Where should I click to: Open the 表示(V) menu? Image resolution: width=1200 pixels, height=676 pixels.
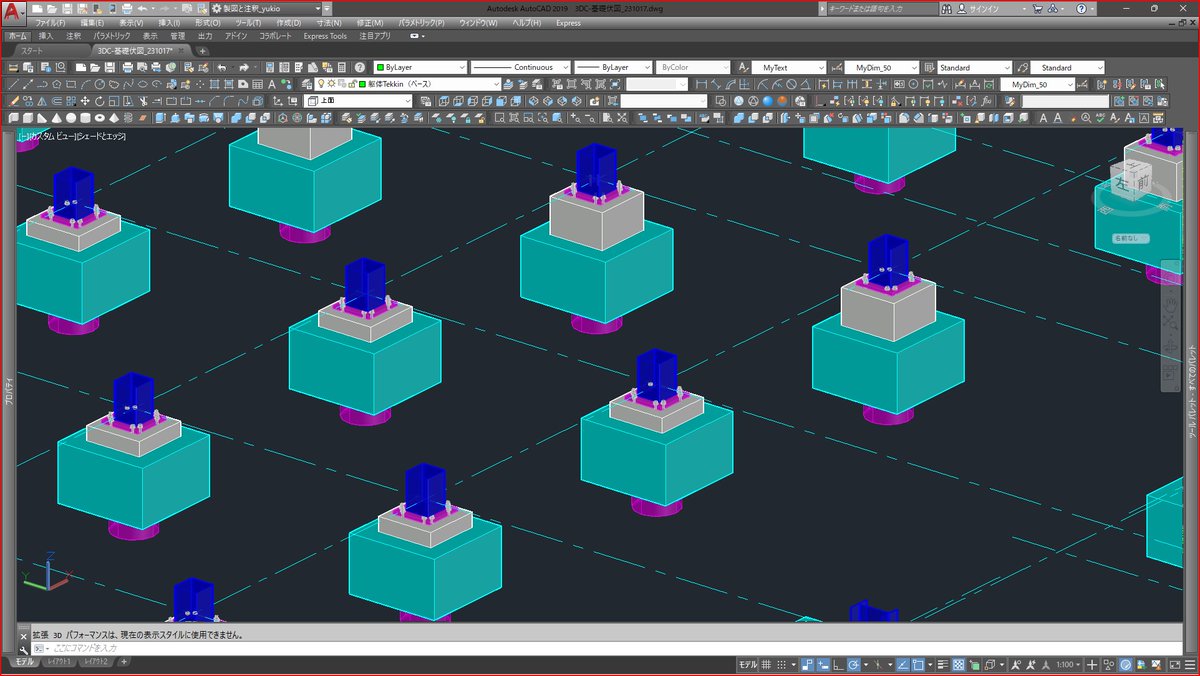tap(130, 22)
